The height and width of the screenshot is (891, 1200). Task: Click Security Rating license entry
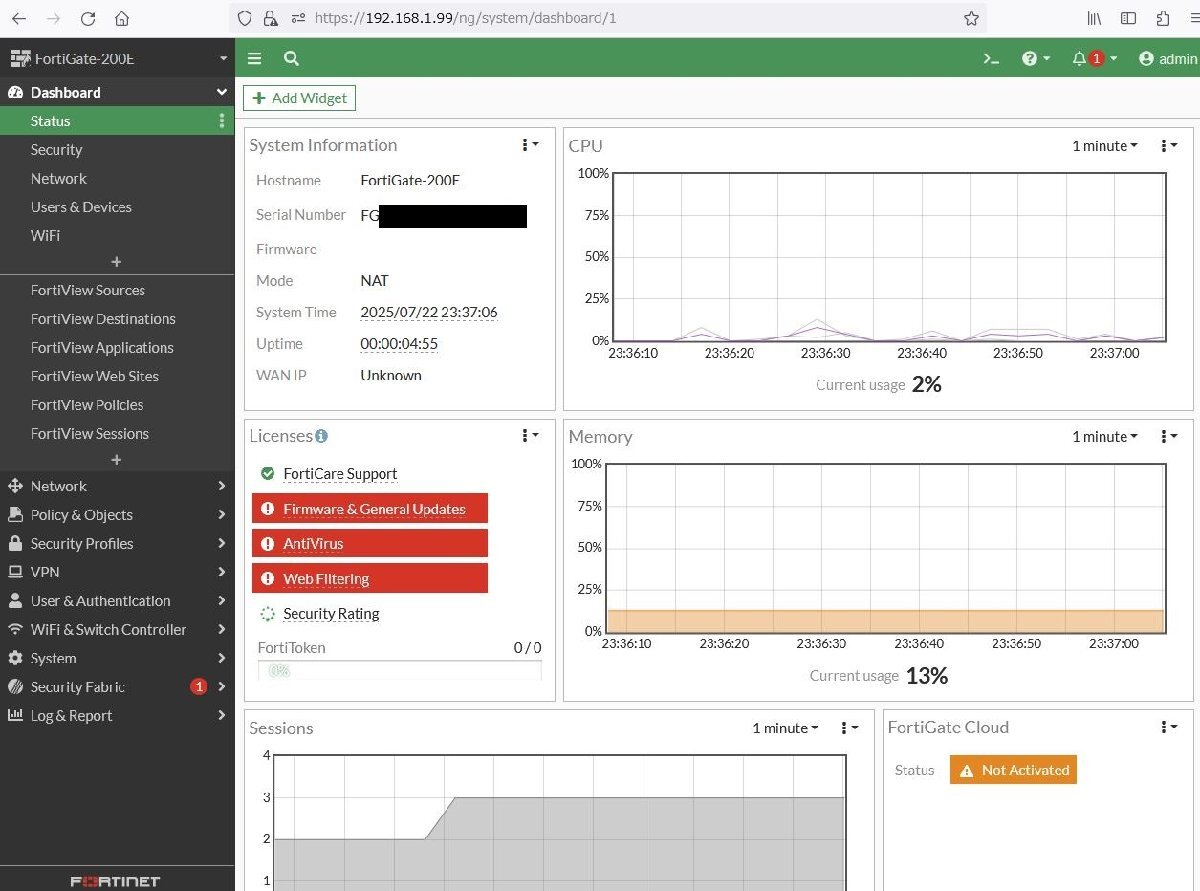click(x=331, y=613)
